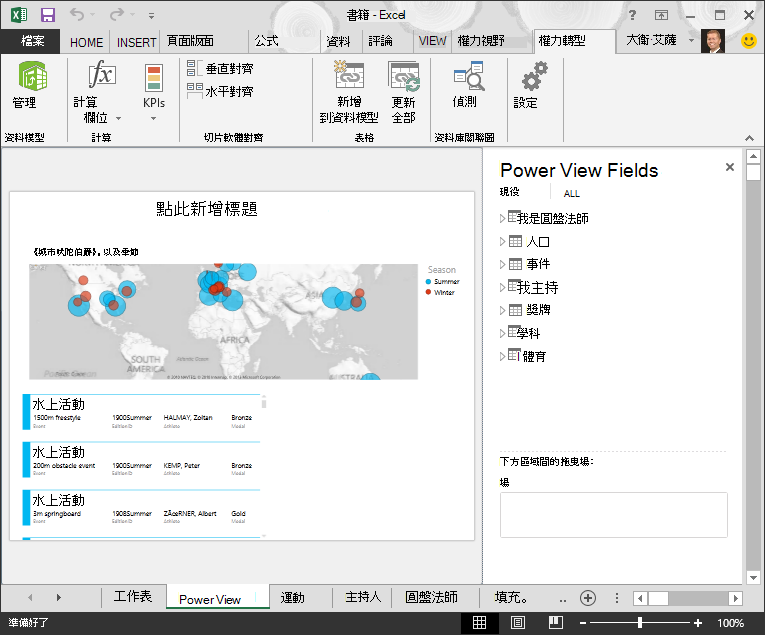This screenshot has width=765, height=635.
Task: Expand the 事件 table
Action: [502, 264]
